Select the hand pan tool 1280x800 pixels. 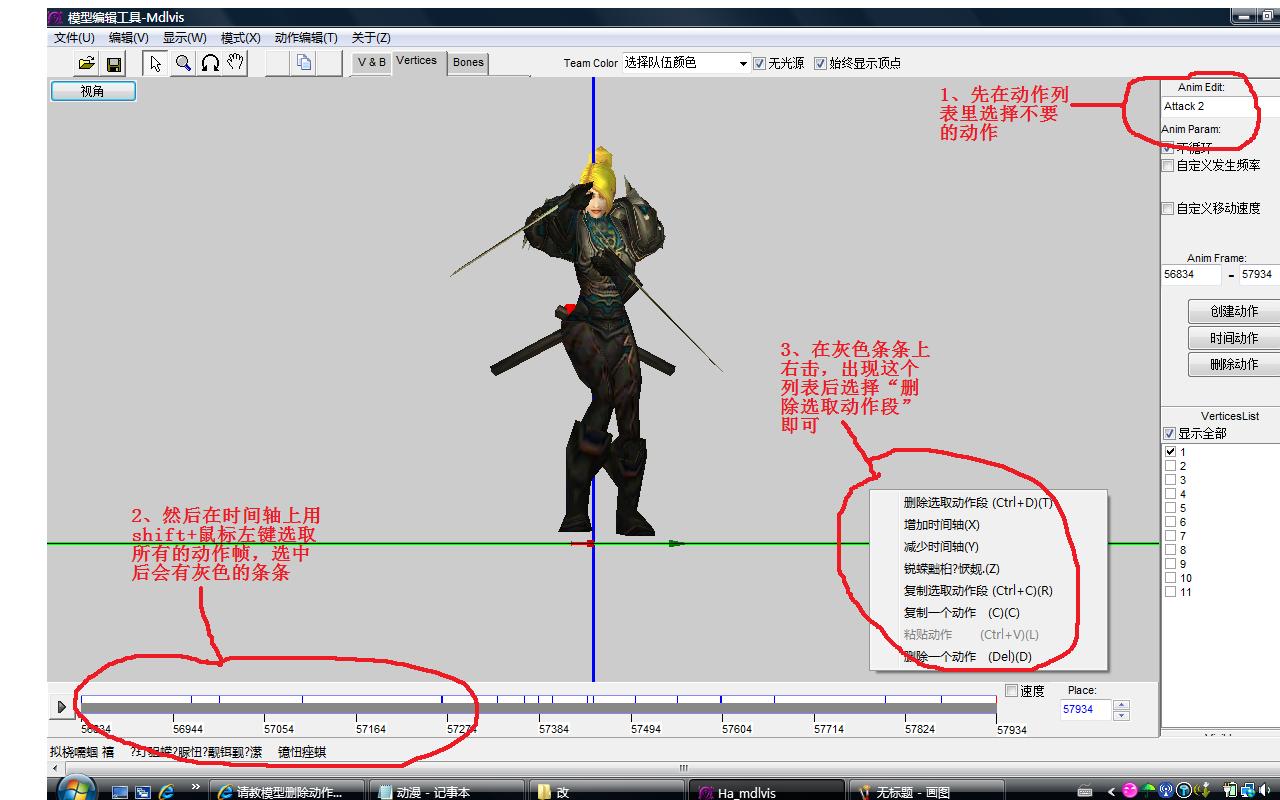pos(236,63)
